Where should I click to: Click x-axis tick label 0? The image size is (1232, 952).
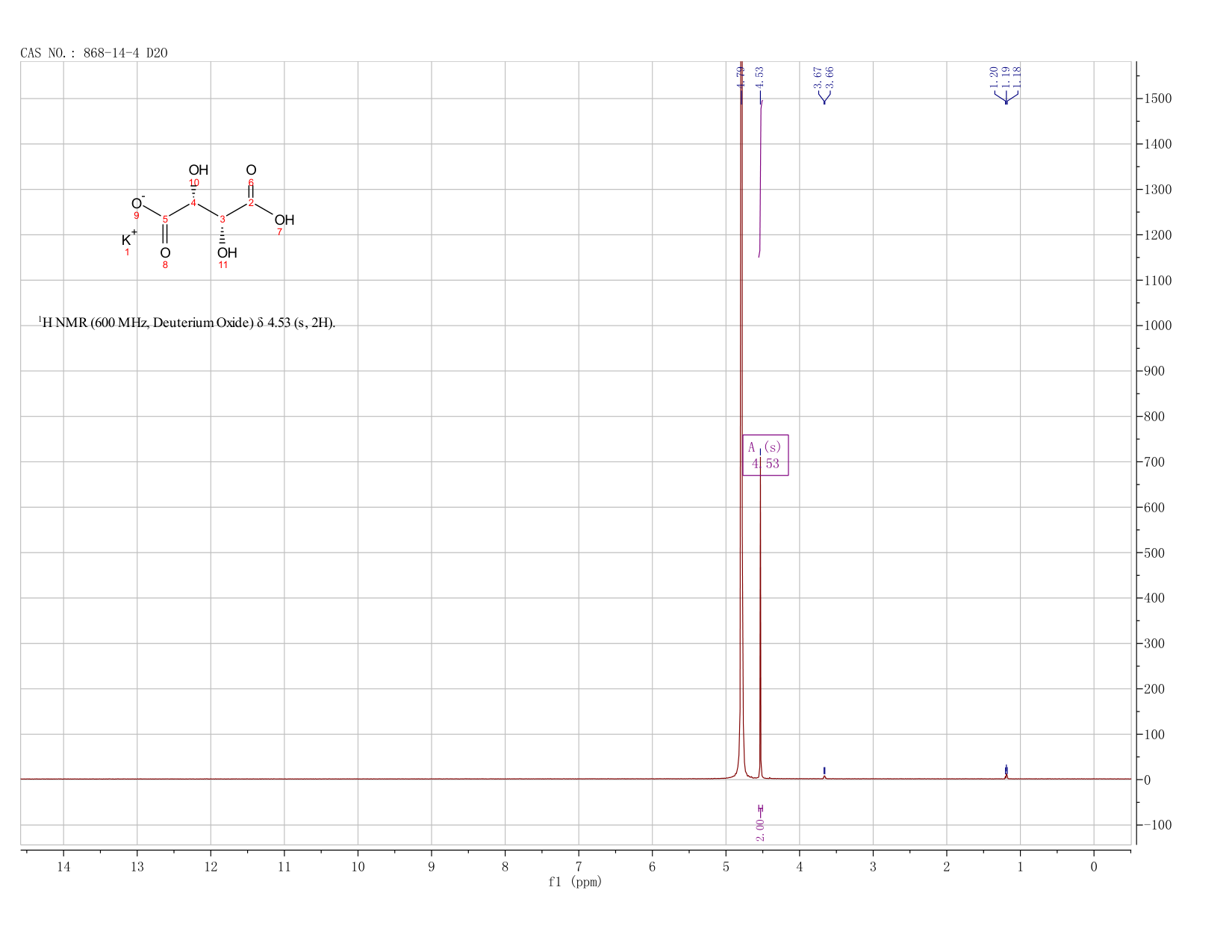pyautogui.click(x=1094, y=866)
